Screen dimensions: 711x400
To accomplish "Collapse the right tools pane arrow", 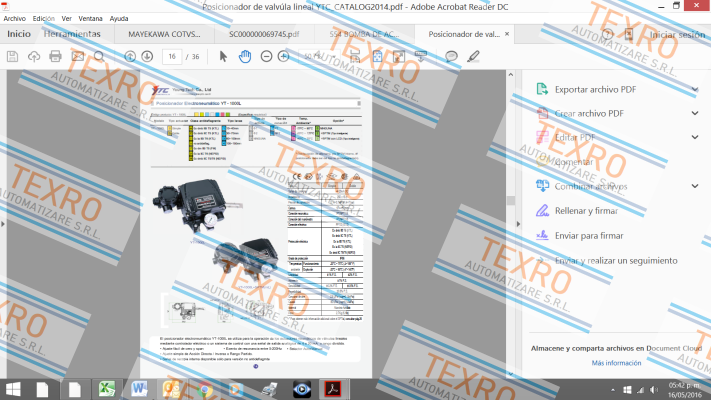I will (x=518, y=224).
